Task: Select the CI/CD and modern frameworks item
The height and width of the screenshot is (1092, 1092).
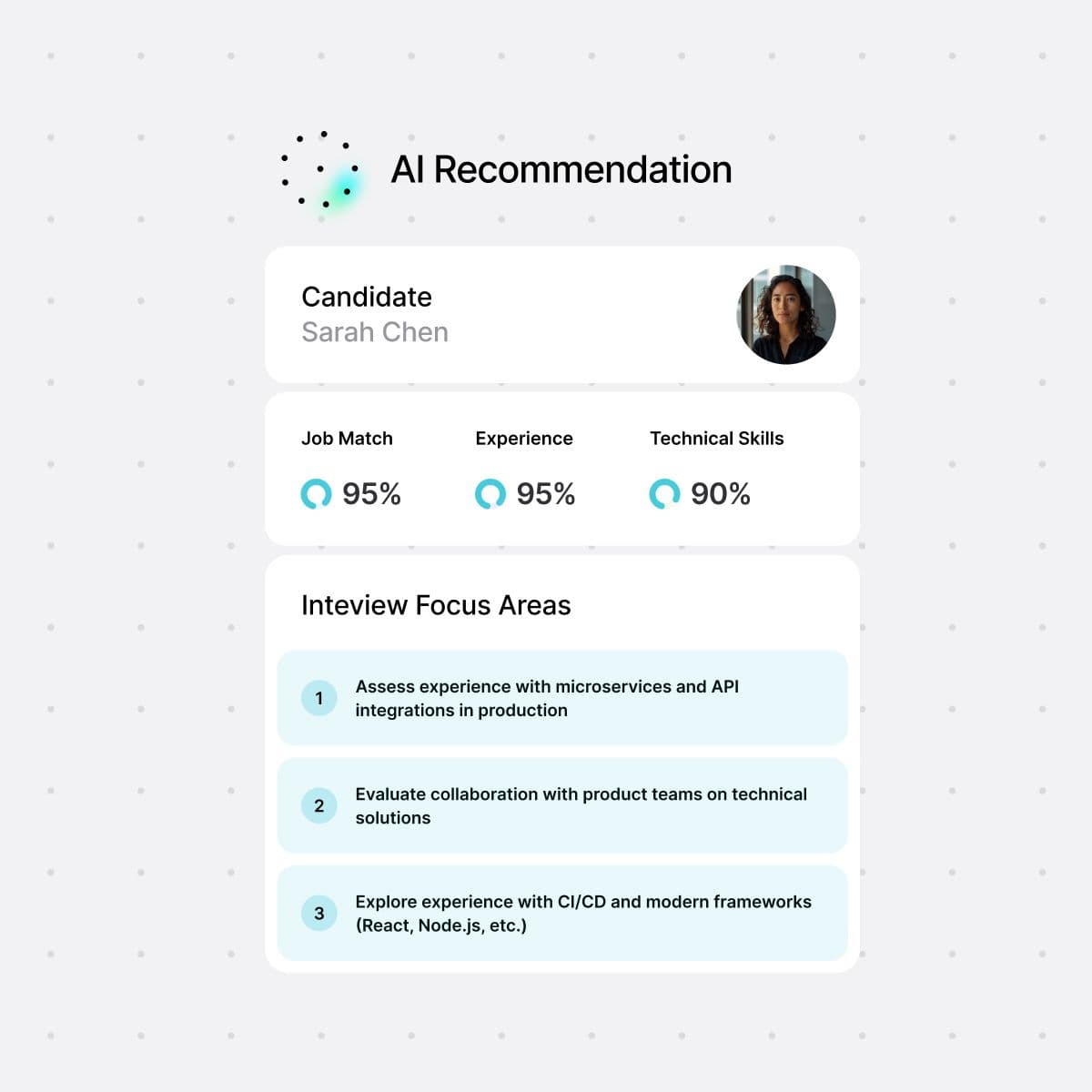Action: pyautogui.click(x=582, y=913)
